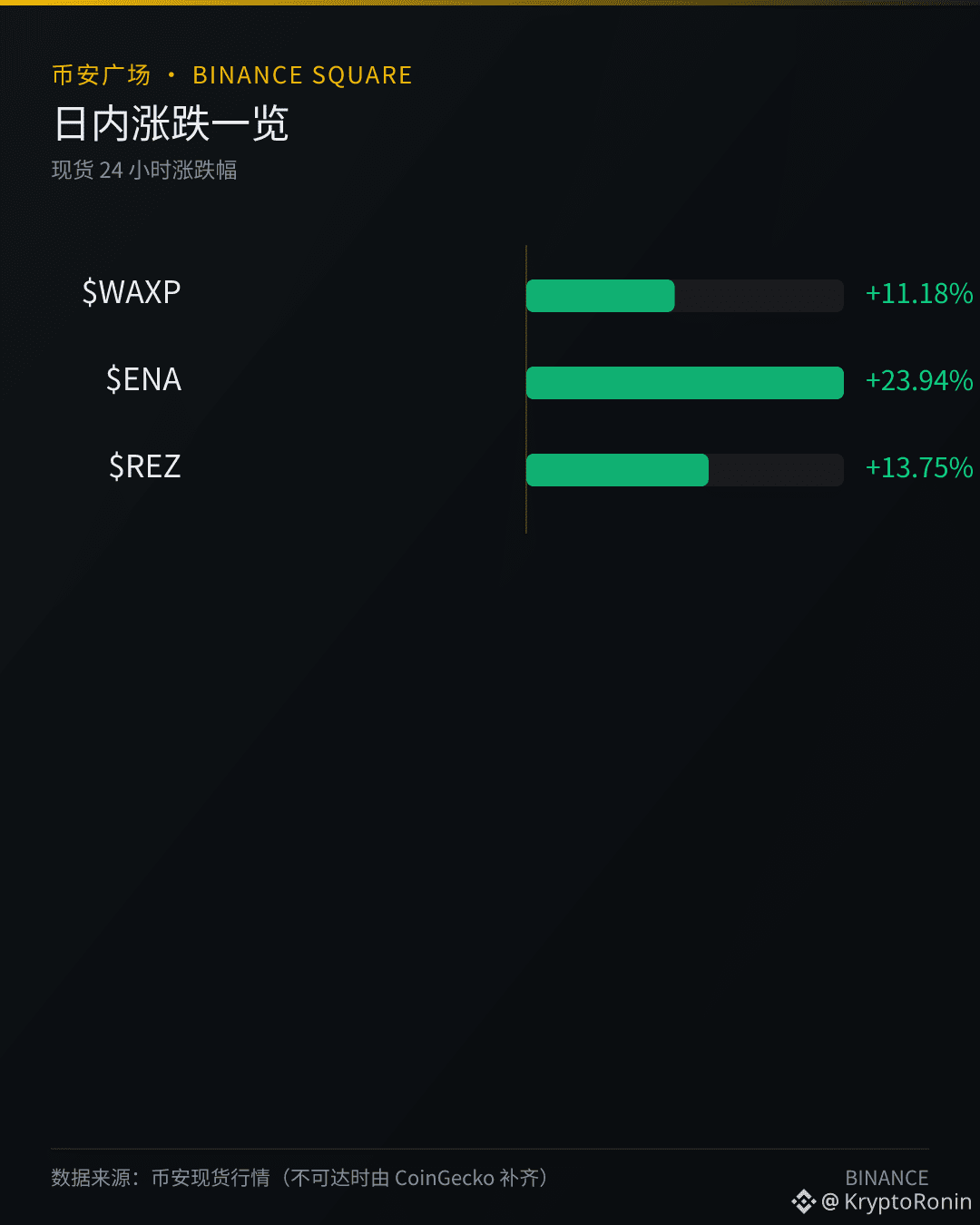The width and height of the screenshot is (980, 1225).
Task: Select the $REZ ticker label
Action: point(145,466)
